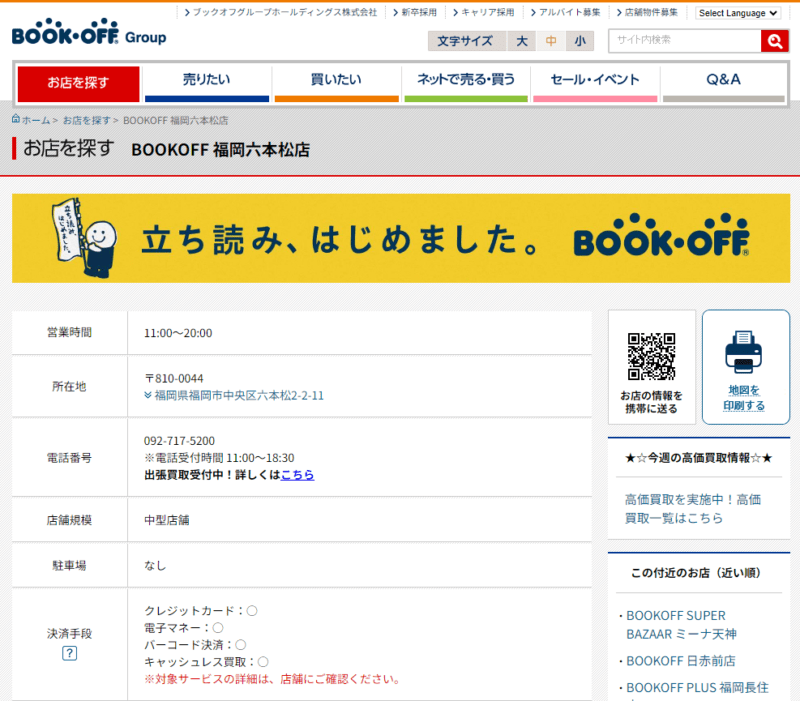
Task: Open the 売りたい navigation tab
Action: pos(207,84)
